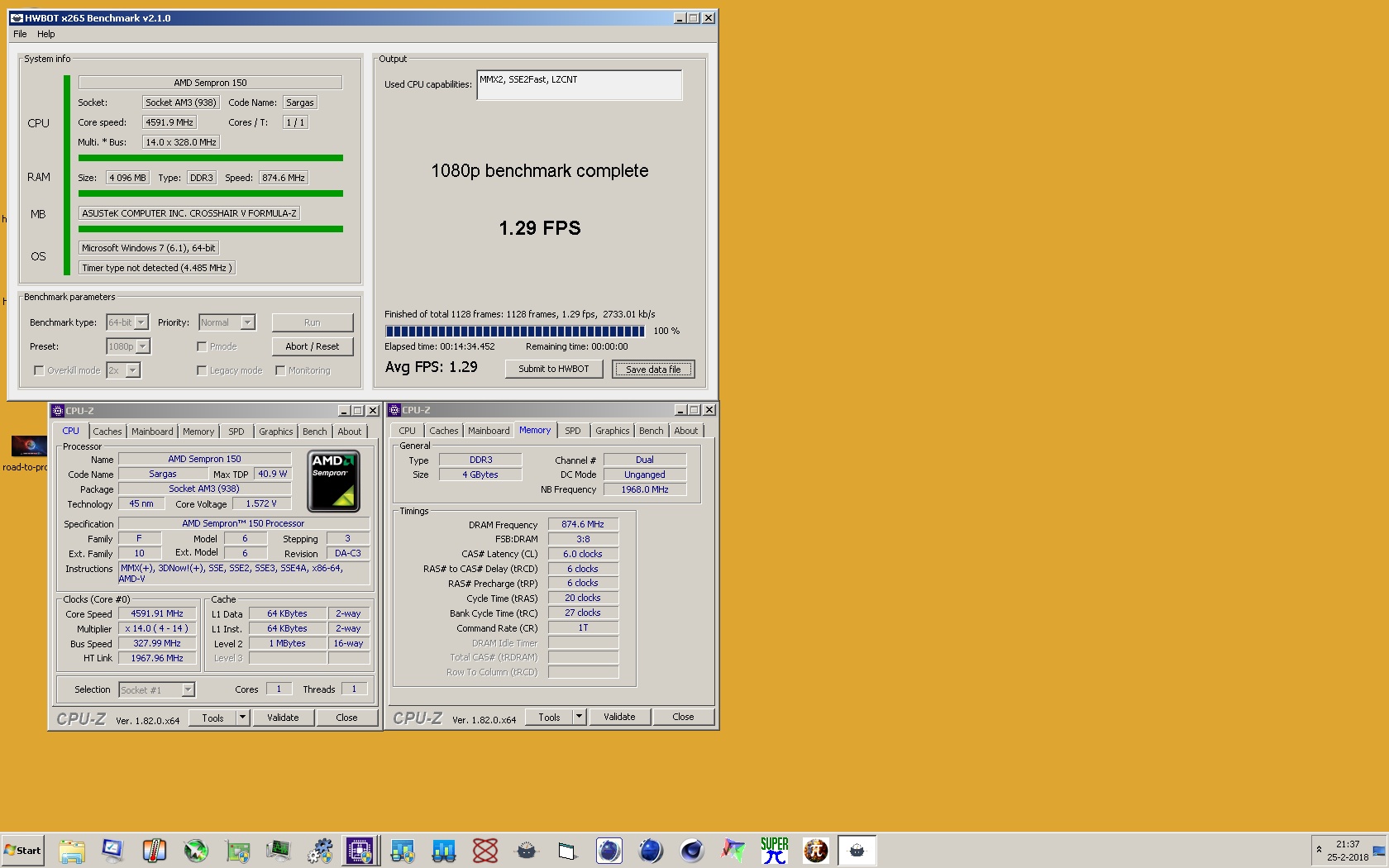Click the boxed blue sphere Cinebench icon
This screenshot has height=868, width=1389.
tap(609, 851)
